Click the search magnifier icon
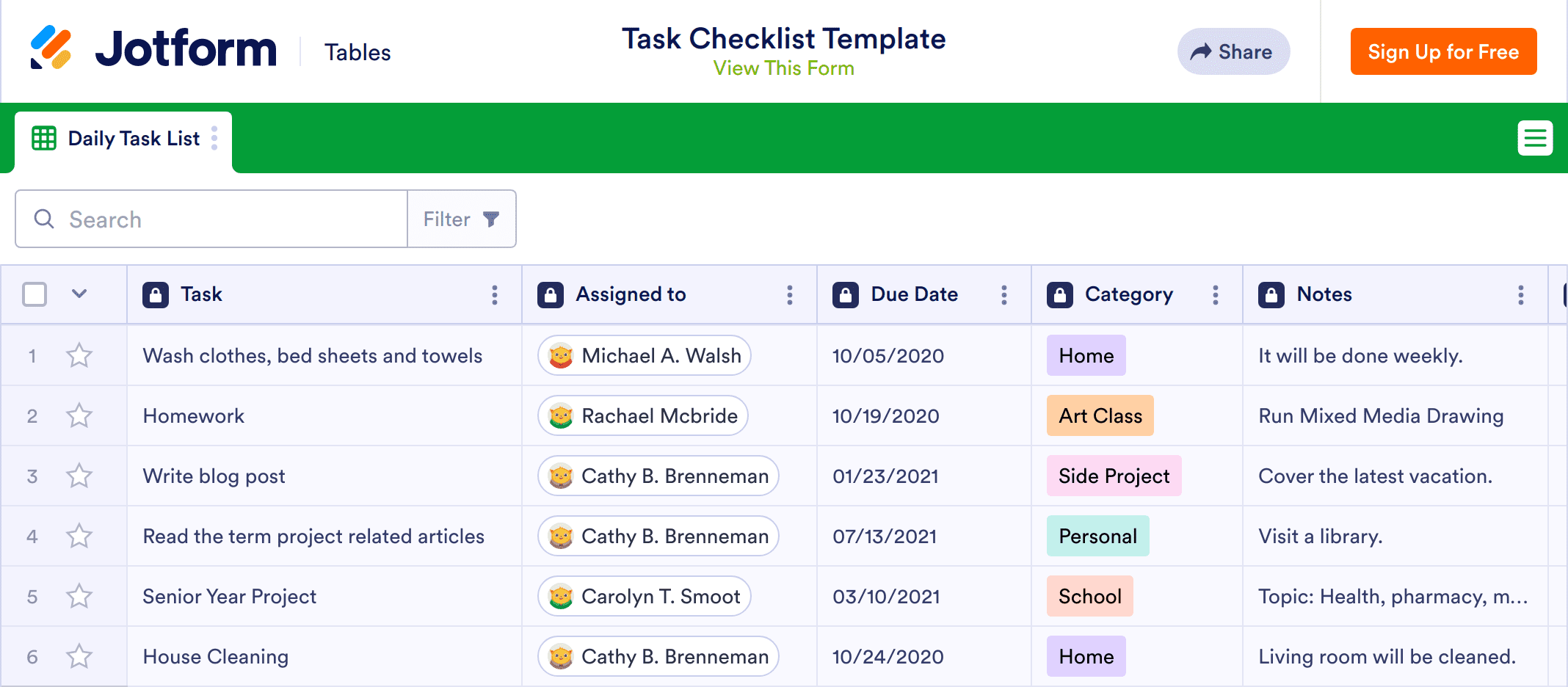This screenshot has height=687, width=1568. pyautogui.click(x=44, y=219)
